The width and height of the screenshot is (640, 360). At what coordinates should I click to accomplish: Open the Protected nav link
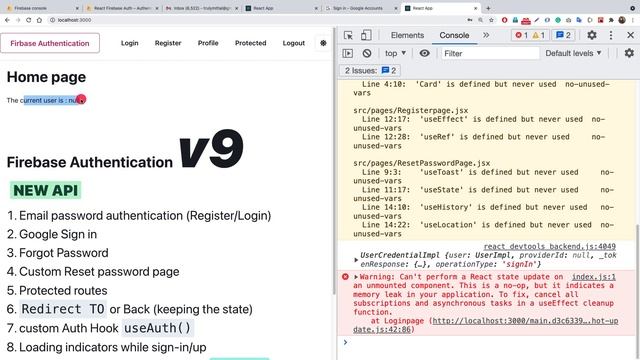point(250,43)
